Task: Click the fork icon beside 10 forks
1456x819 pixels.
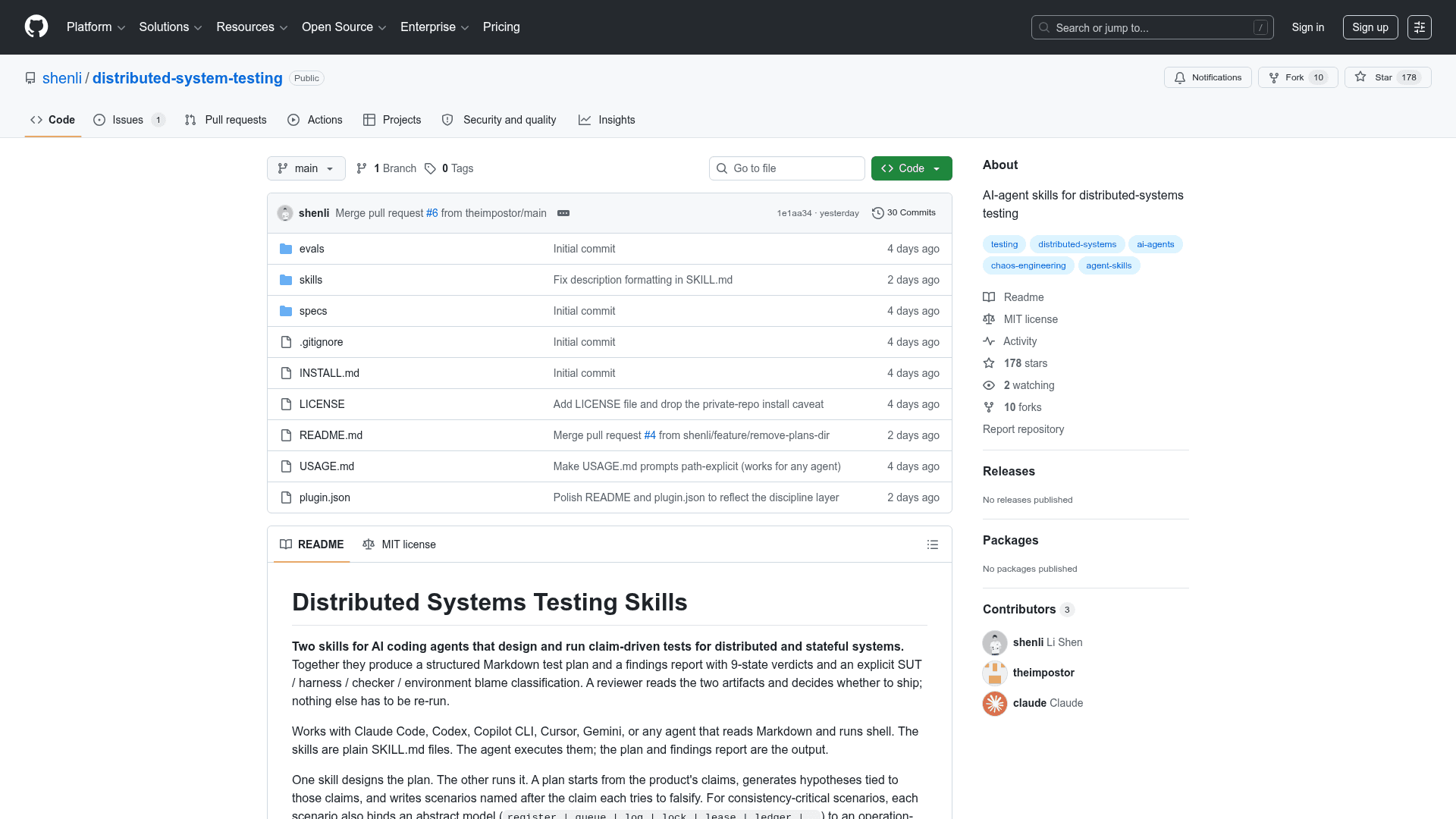Action: click(989, 407)
